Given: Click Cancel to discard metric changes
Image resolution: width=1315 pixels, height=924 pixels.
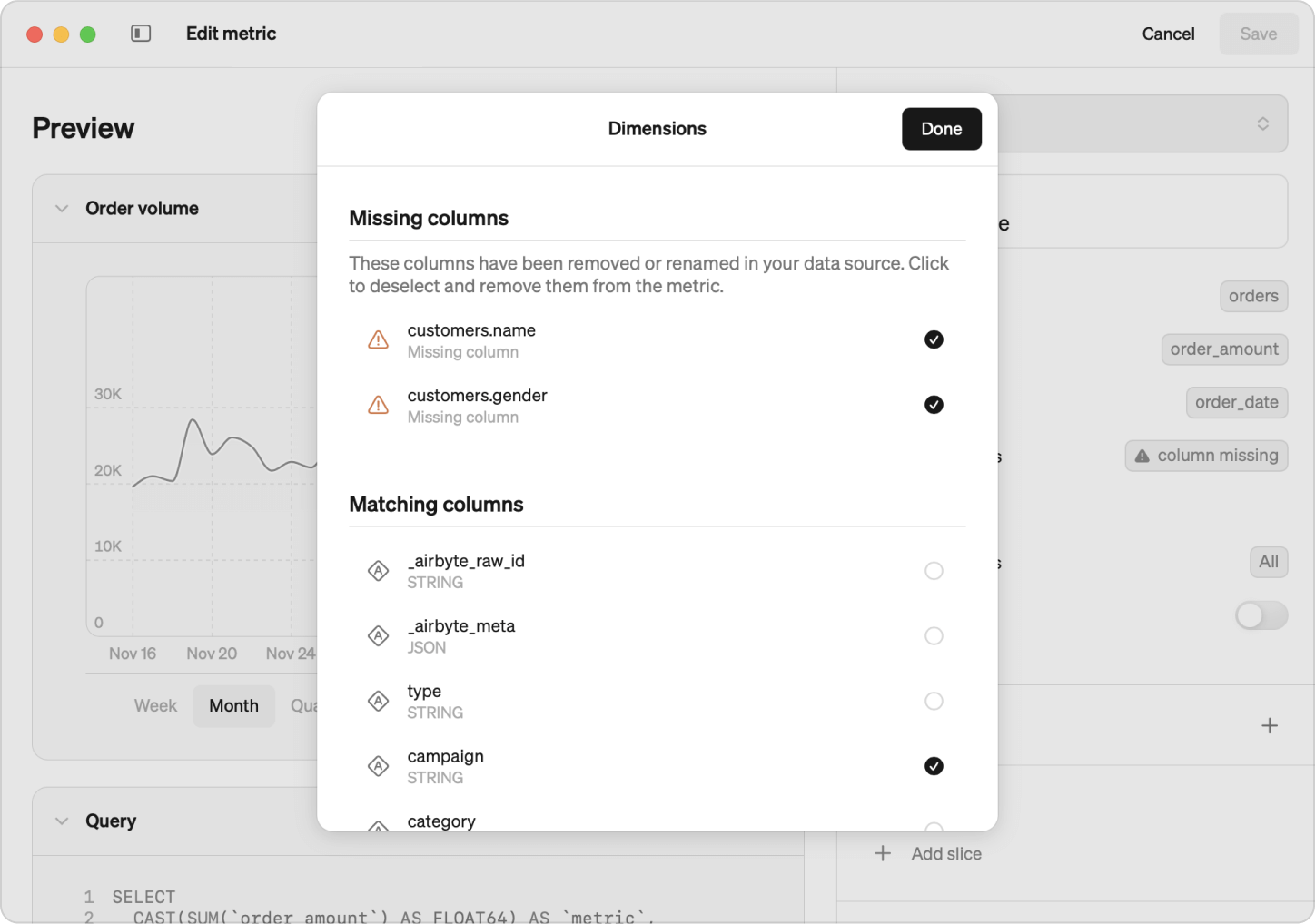Looking at the screenshot, I should click(1168, 34).
